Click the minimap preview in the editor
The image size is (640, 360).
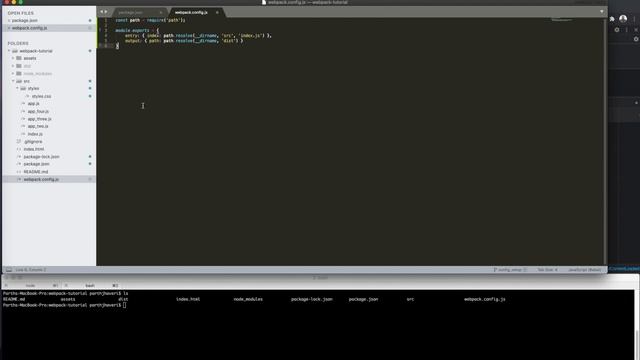point(562,20)
